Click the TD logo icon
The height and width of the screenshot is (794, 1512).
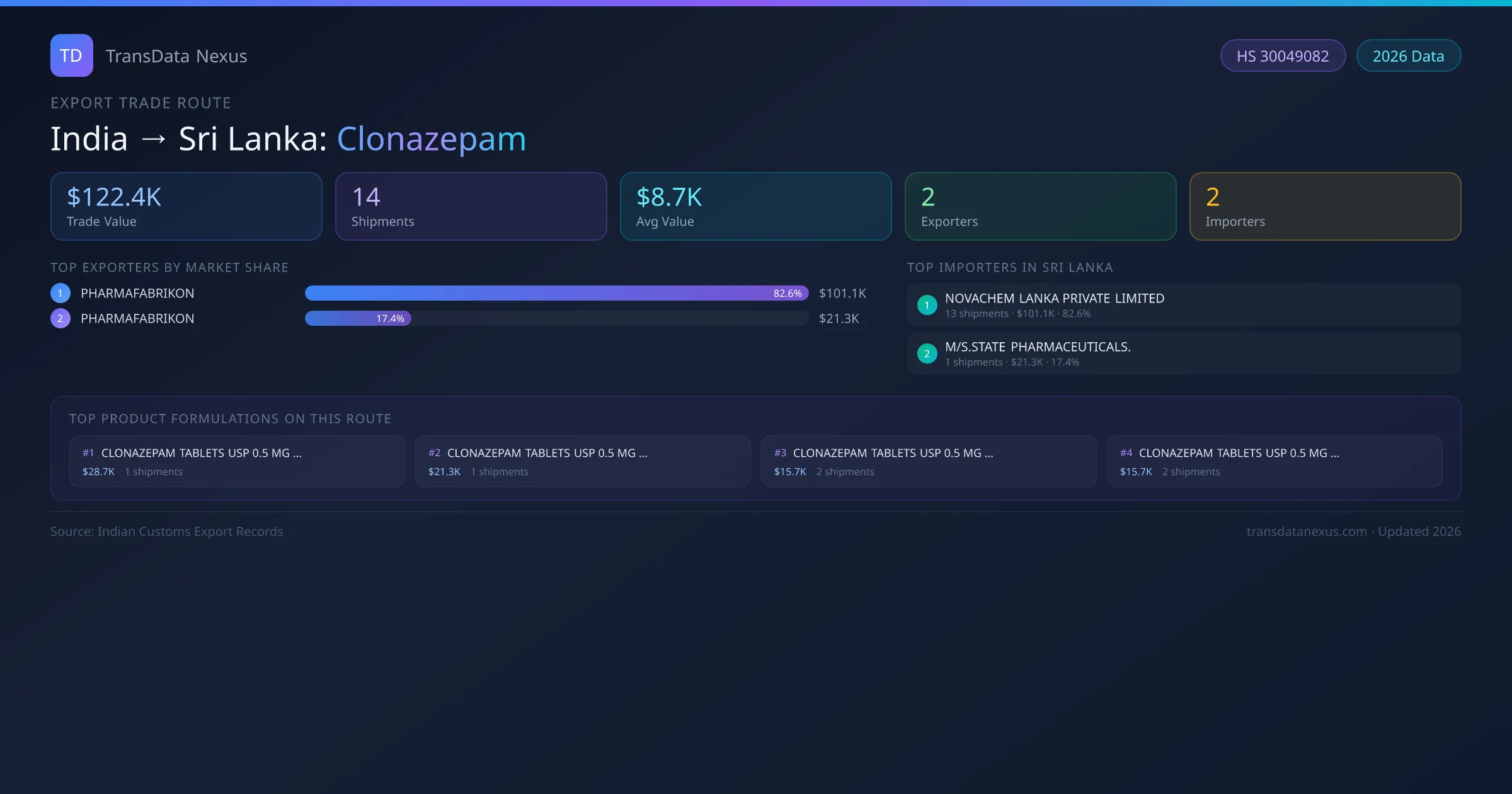(71, 55)
